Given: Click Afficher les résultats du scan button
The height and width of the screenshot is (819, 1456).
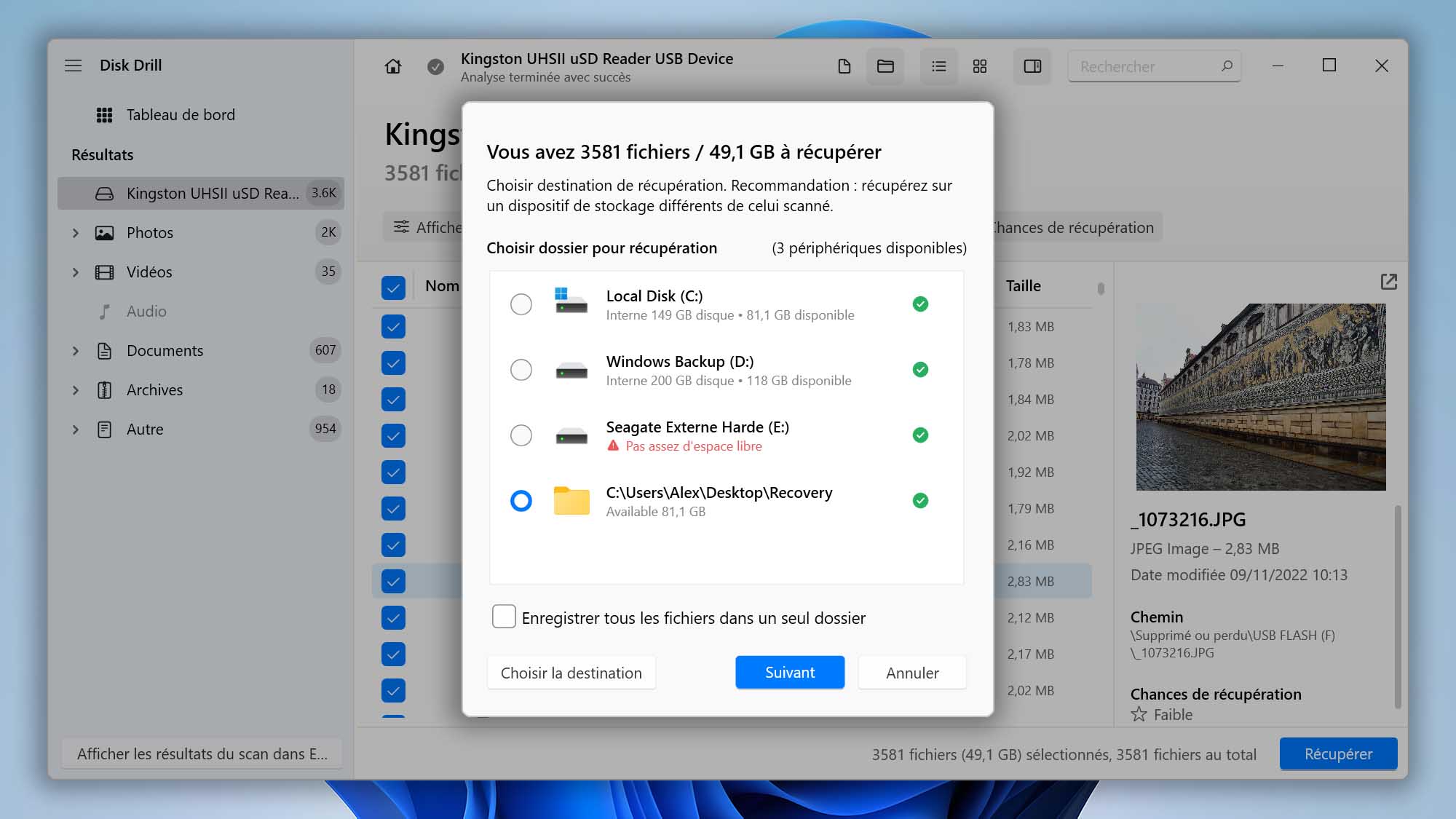Looking at the screenshot, I should point(202,754).
